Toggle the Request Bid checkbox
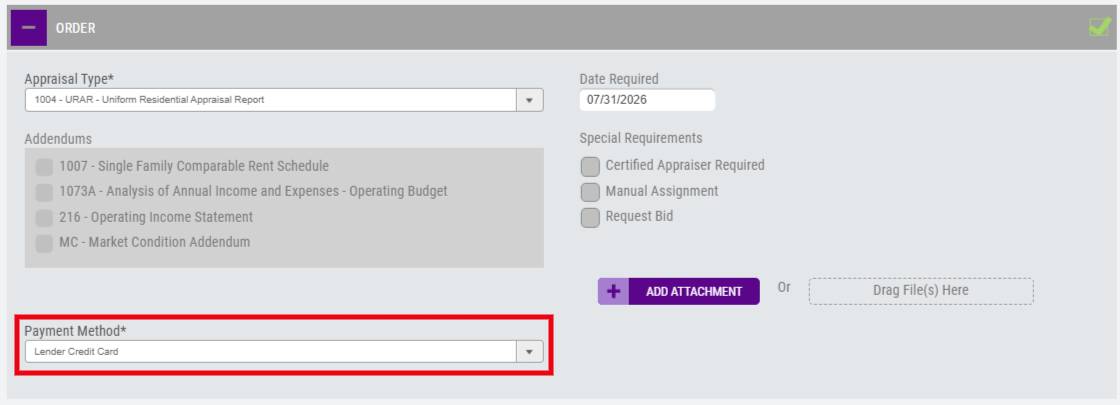The width and height of the screenshot is (1120, 405). coord(590,218)
